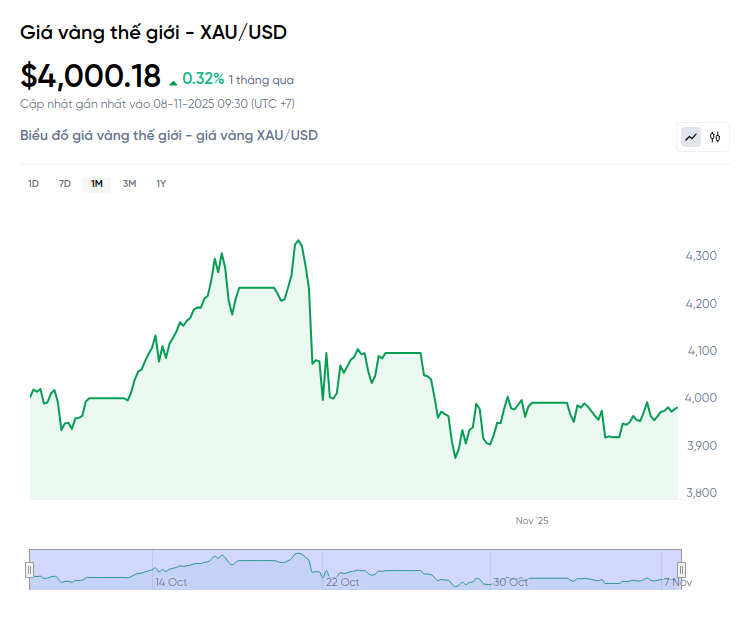Select the 1Y time range
The height and width of the screenshot is (634, 750).
click(161, 183)
